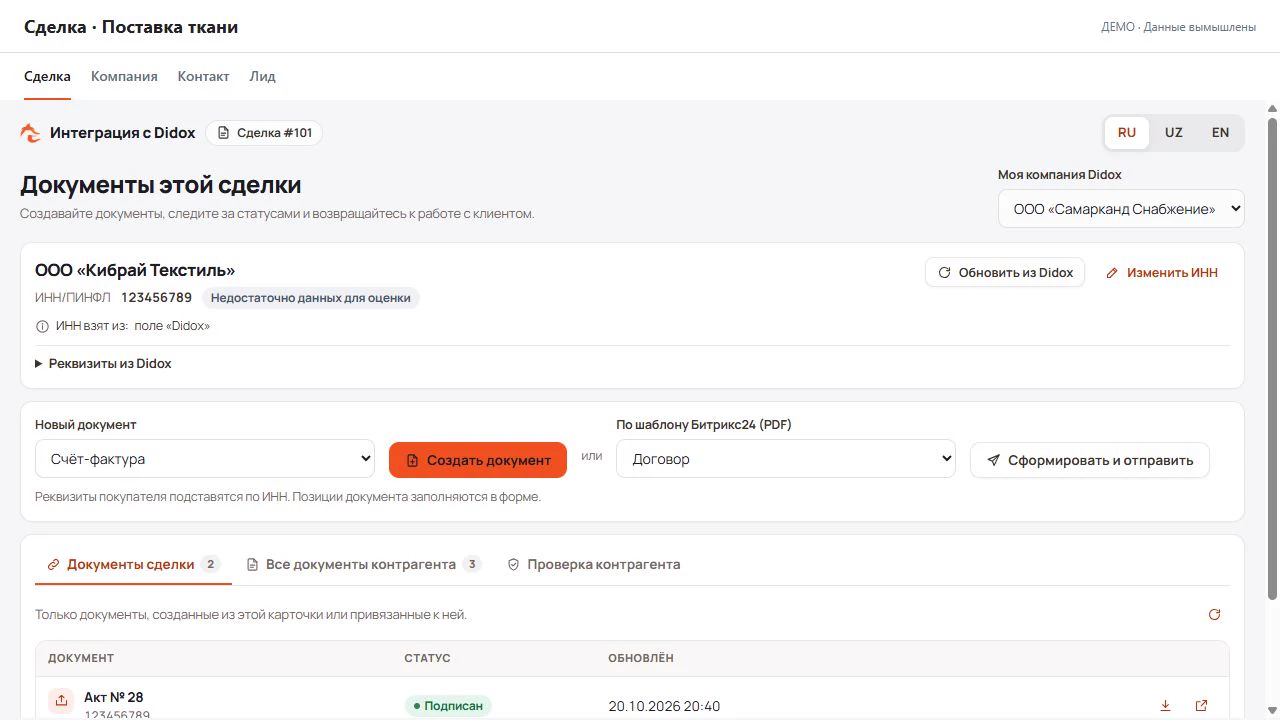Open the «Новый документ» type dropdown

205,460
